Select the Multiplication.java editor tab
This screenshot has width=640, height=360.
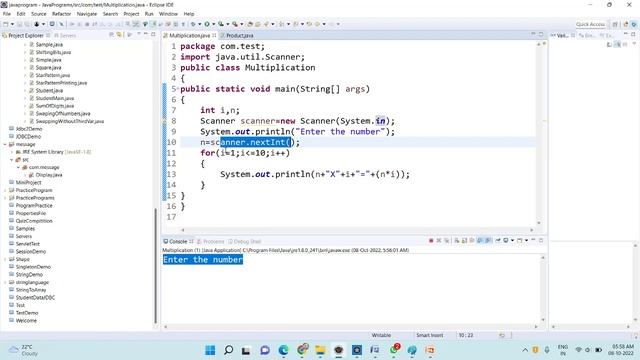(x=189, y=36)
